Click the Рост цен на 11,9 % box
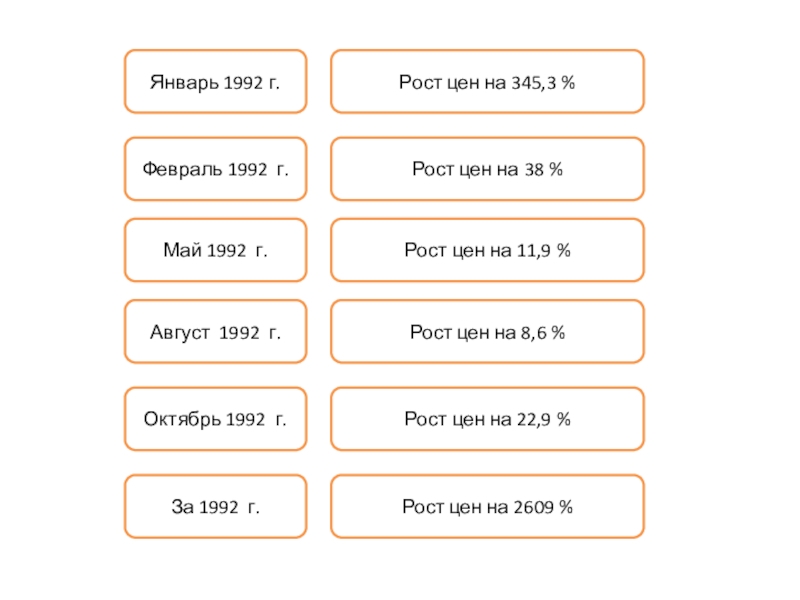The image size is (800, 600). [487, 250]
